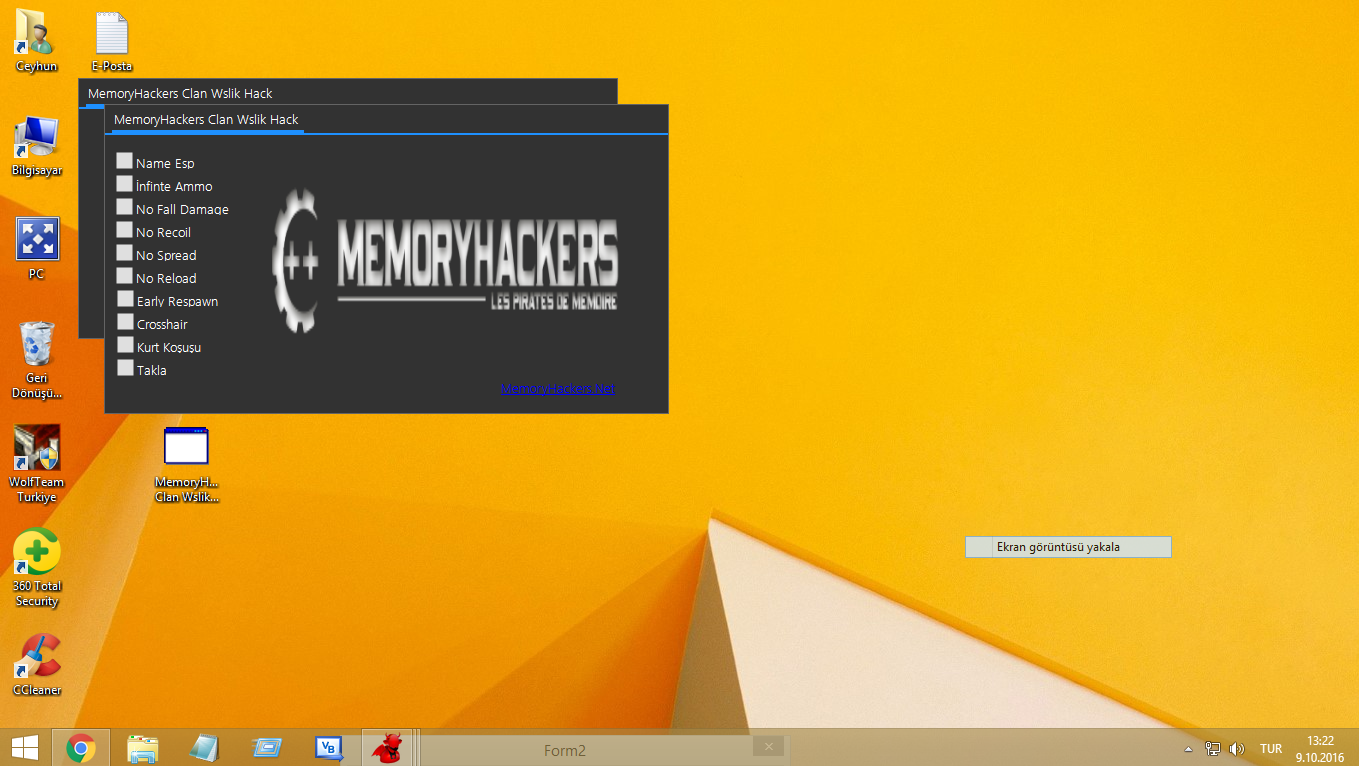Click the blue window app taskbar icon
Screen dimensions: 1359x766
(x=266, y=748)
